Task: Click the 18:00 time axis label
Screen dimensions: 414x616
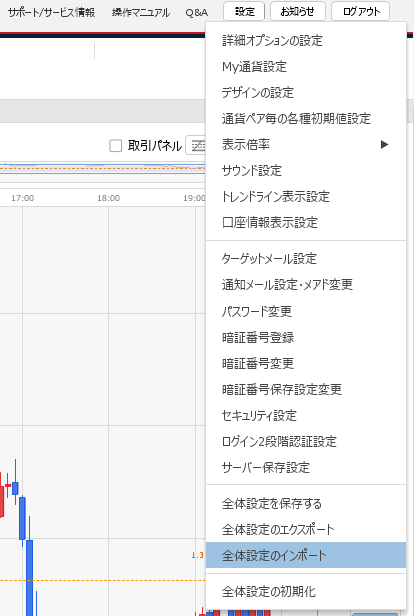Action: coord(109,198)
